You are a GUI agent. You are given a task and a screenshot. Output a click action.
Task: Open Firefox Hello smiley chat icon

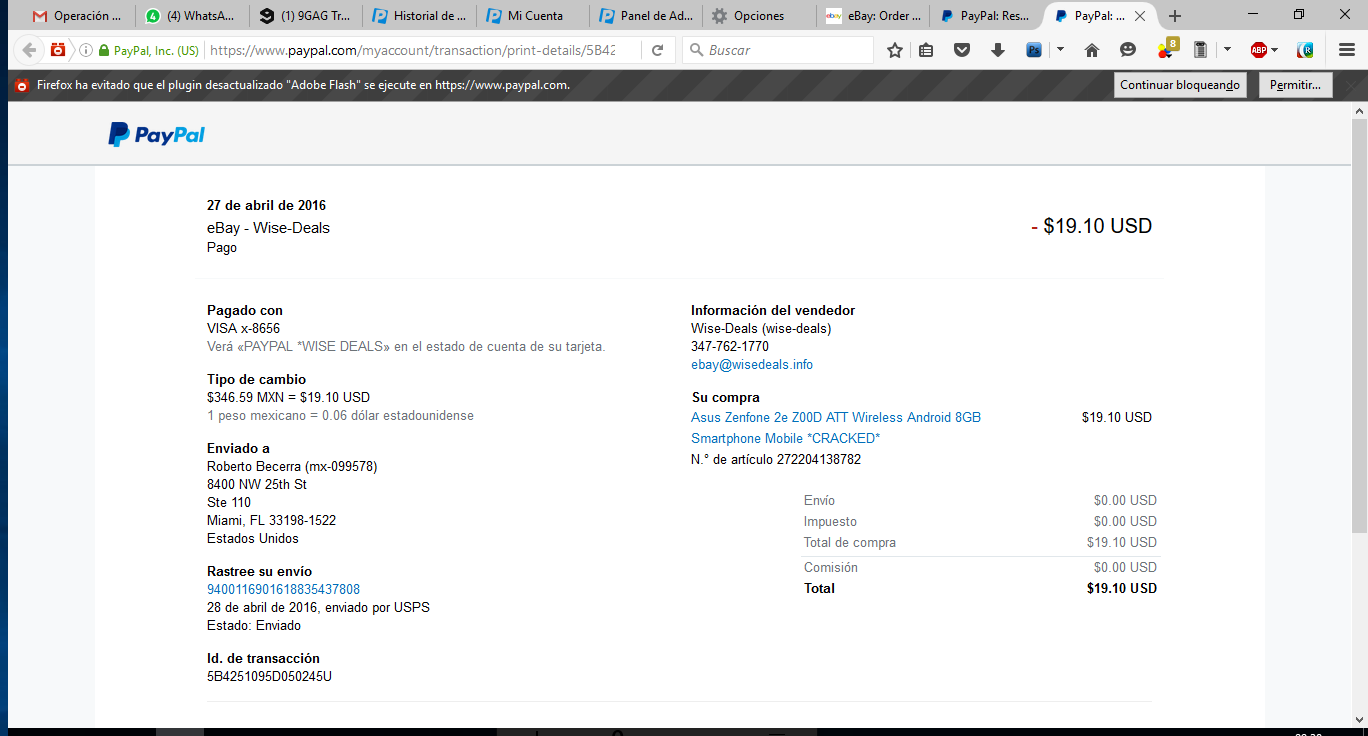pyautogui.click(x=1128, y=50)
